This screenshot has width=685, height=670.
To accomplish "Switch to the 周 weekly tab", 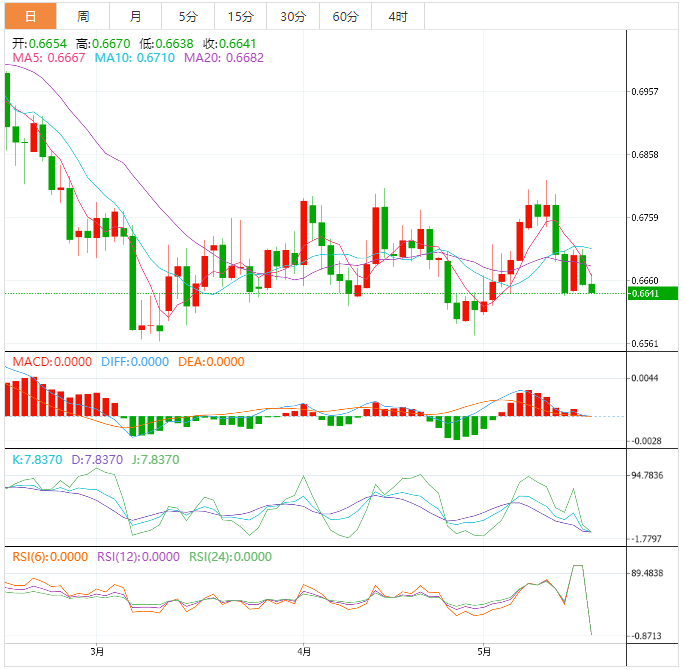I will point(83,16).
